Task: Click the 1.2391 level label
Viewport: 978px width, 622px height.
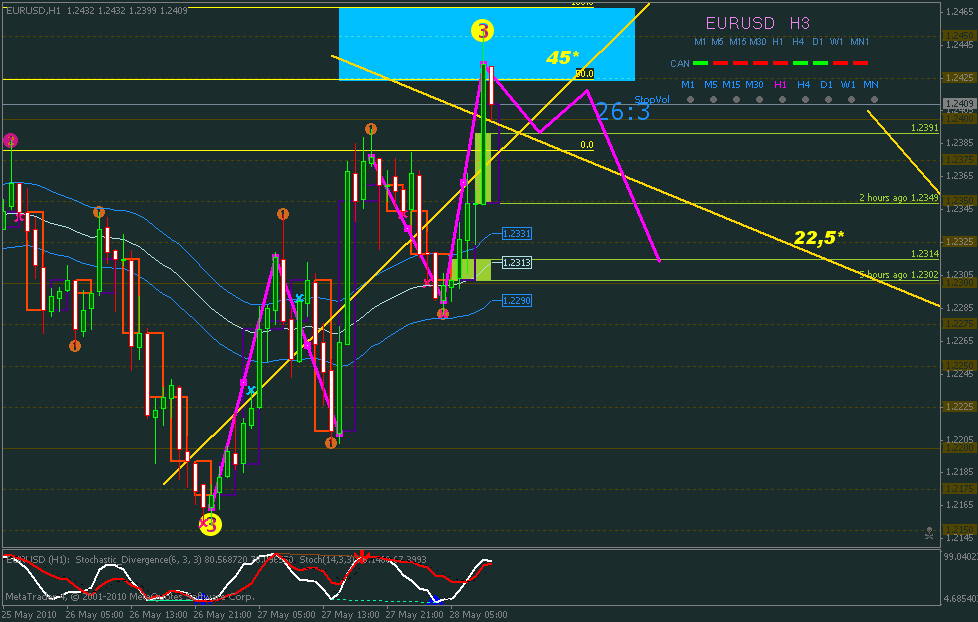Action: 924,128
